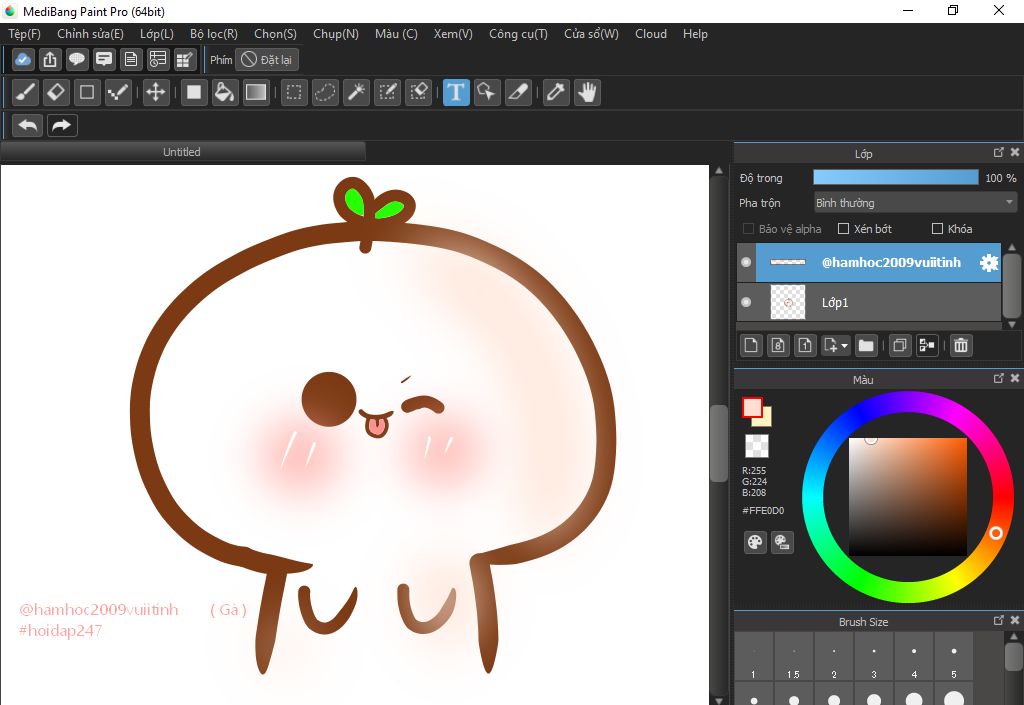
Task: Select the Lớp1 layer row
Action: tap(869, 302)
